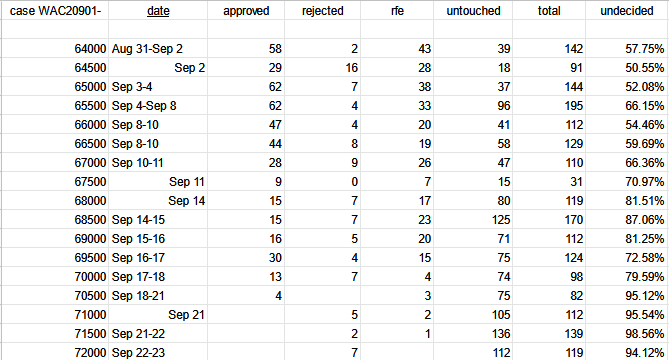The image size is (669, 360).
Task: Click the untouched cell with 125
Action: (x=473, y=220)
